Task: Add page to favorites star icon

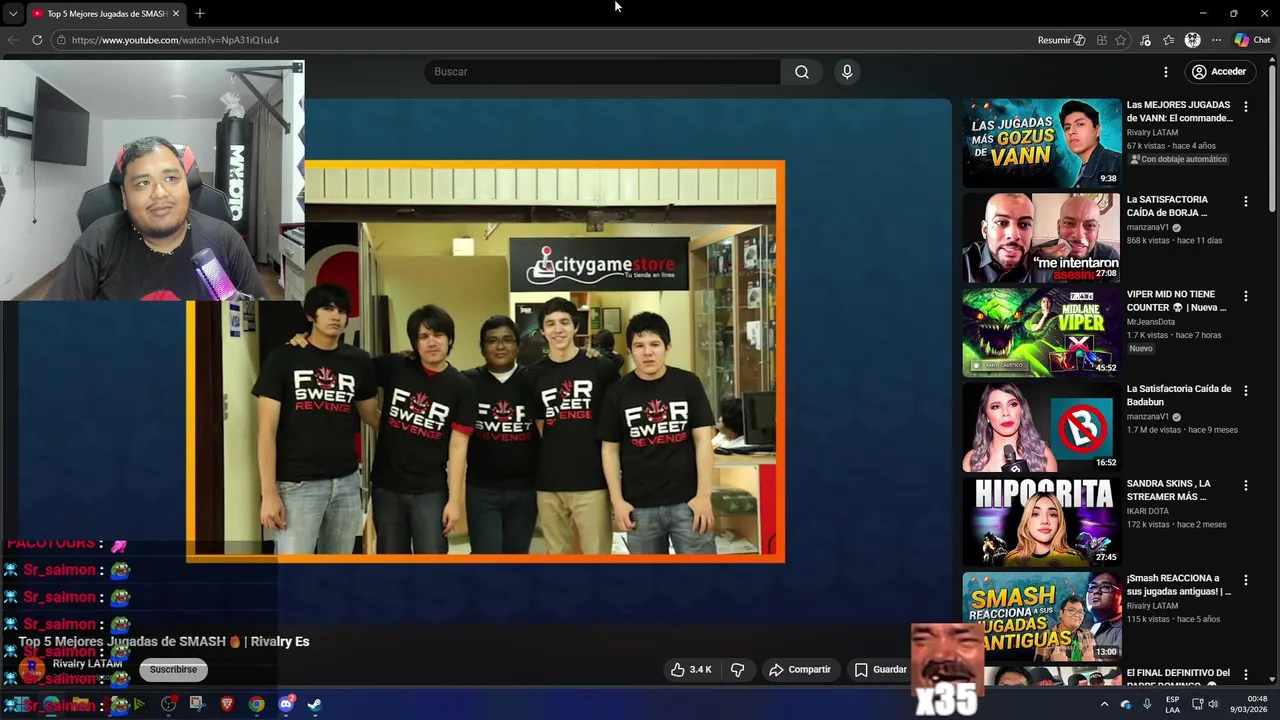Action: tap(1121, 40)
